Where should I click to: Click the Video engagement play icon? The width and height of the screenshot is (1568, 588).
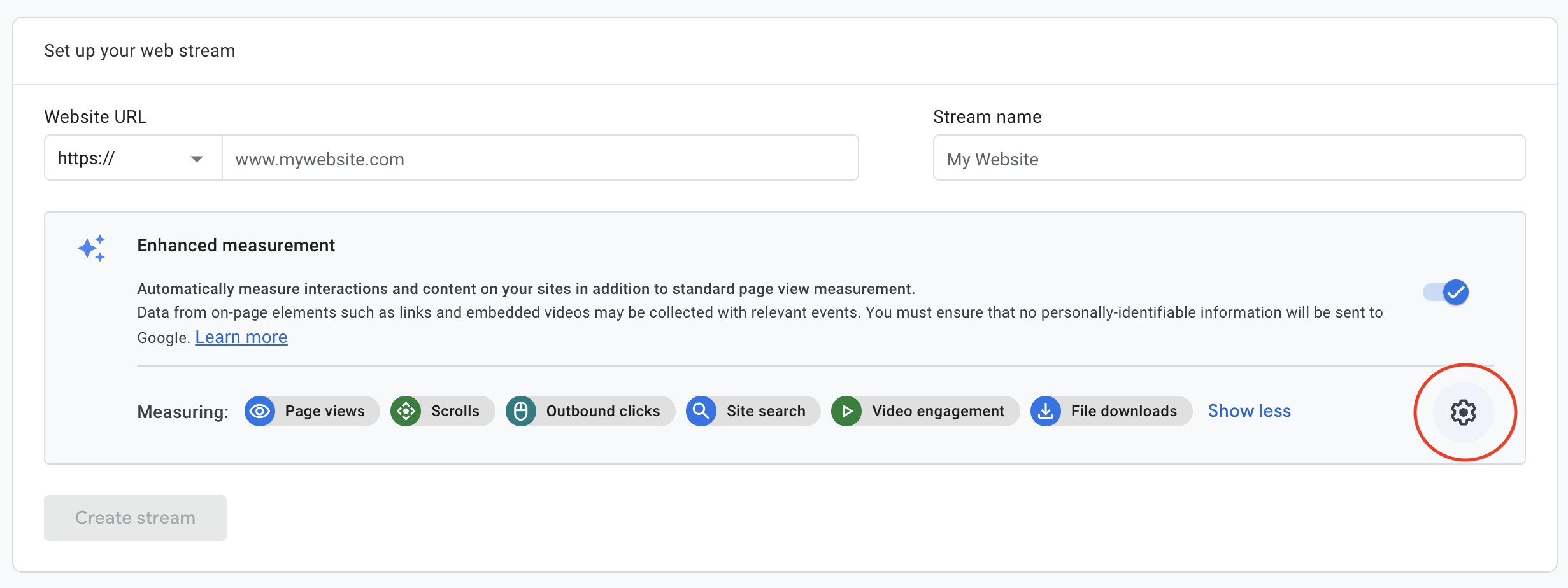(x=847, y=411)
